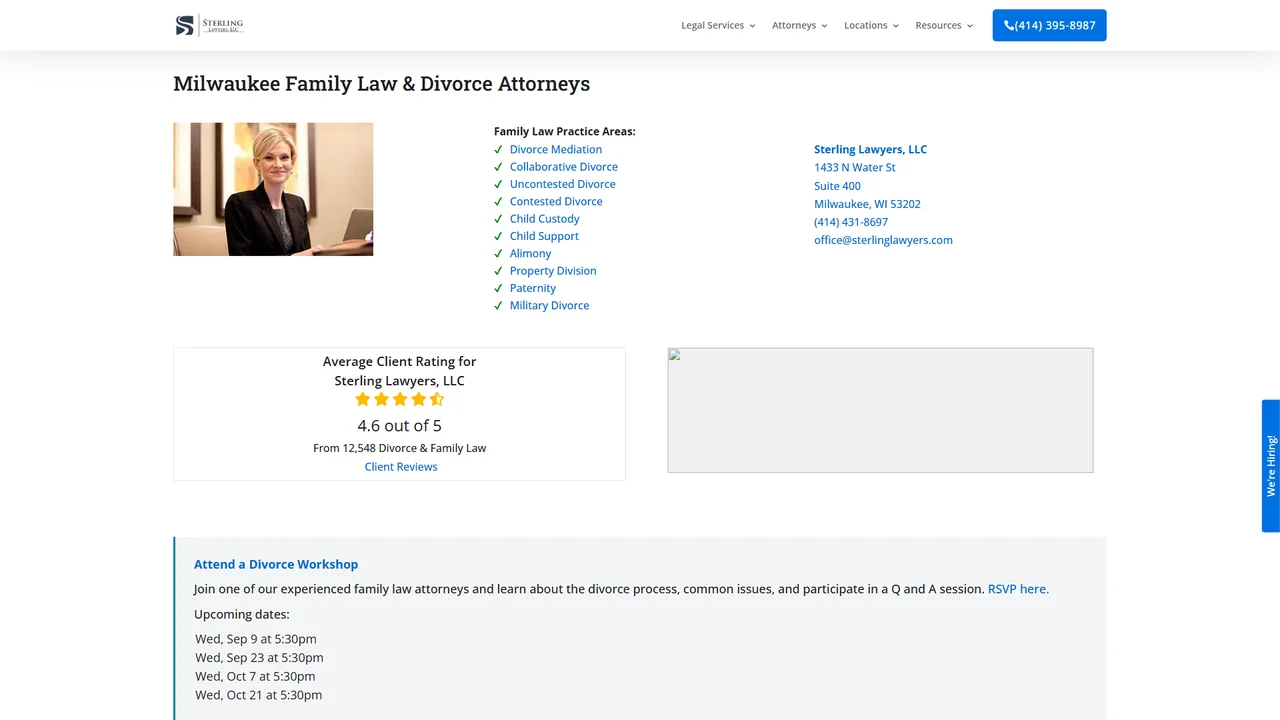Select the Wed, Oct 21 at 5:30pm date
The height and width of the screenshot is (720, 1280).
(259, 695)
